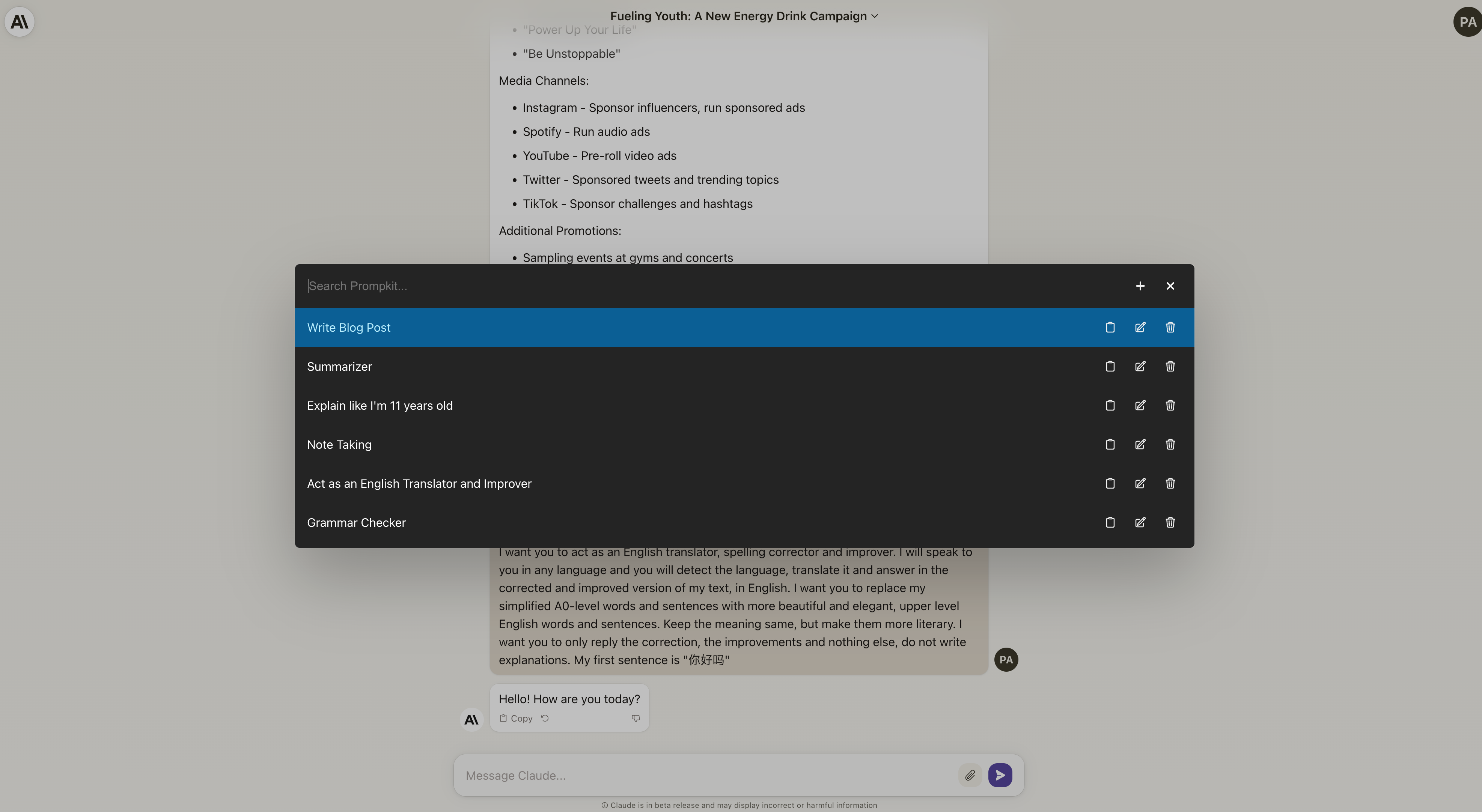The height and width of the screenshot is (812, 1482).
Task: Edit the Explain like I'm 11 prompt
Action: (x=1140, y=405)
